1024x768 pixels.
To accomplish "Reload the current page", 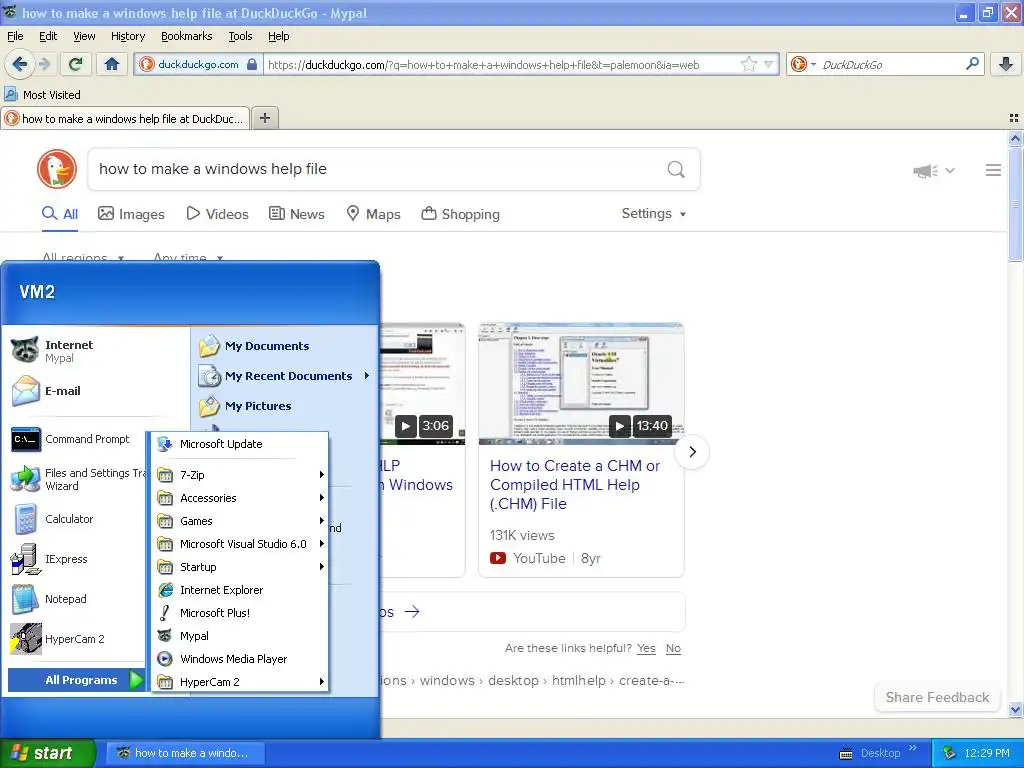I will coord(75,64).
